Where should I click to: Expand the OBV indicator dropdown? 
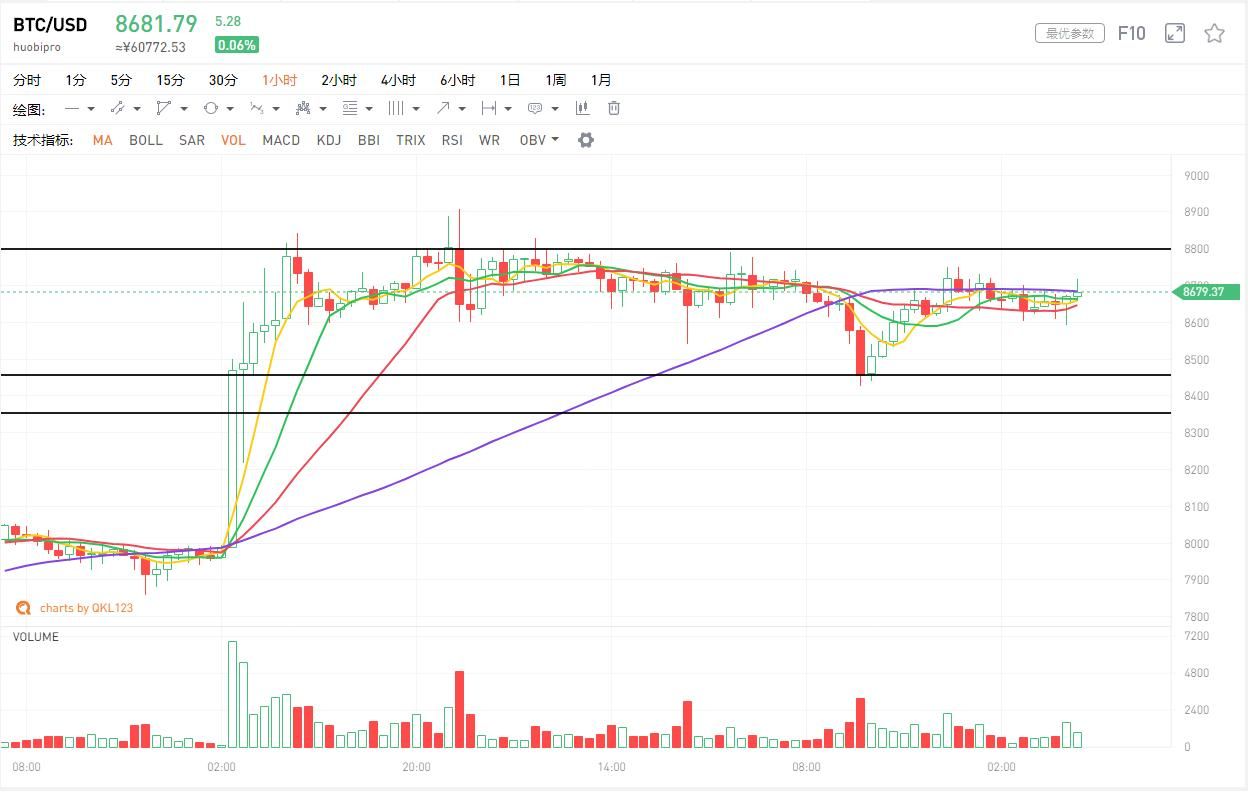555,140
